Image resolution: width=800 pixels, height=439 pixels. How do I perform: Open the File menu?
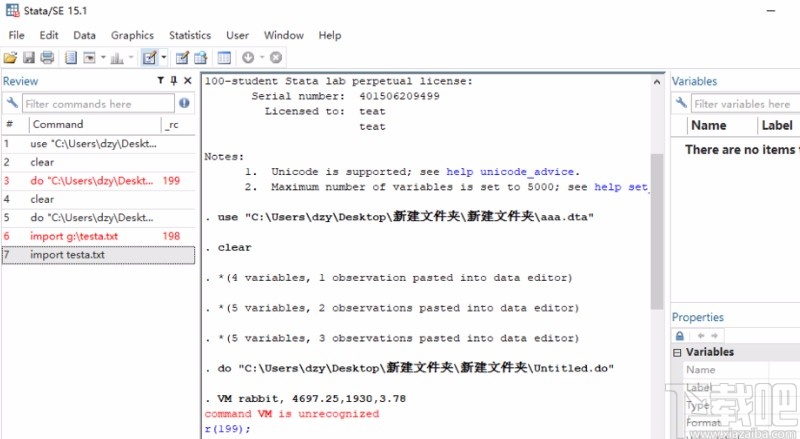point(16,35)
